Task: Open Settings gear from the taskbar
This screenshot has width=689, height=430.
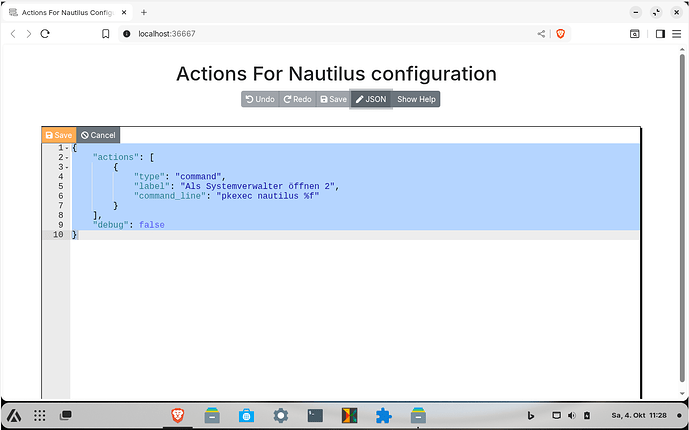Action: [x=280, y=415]
